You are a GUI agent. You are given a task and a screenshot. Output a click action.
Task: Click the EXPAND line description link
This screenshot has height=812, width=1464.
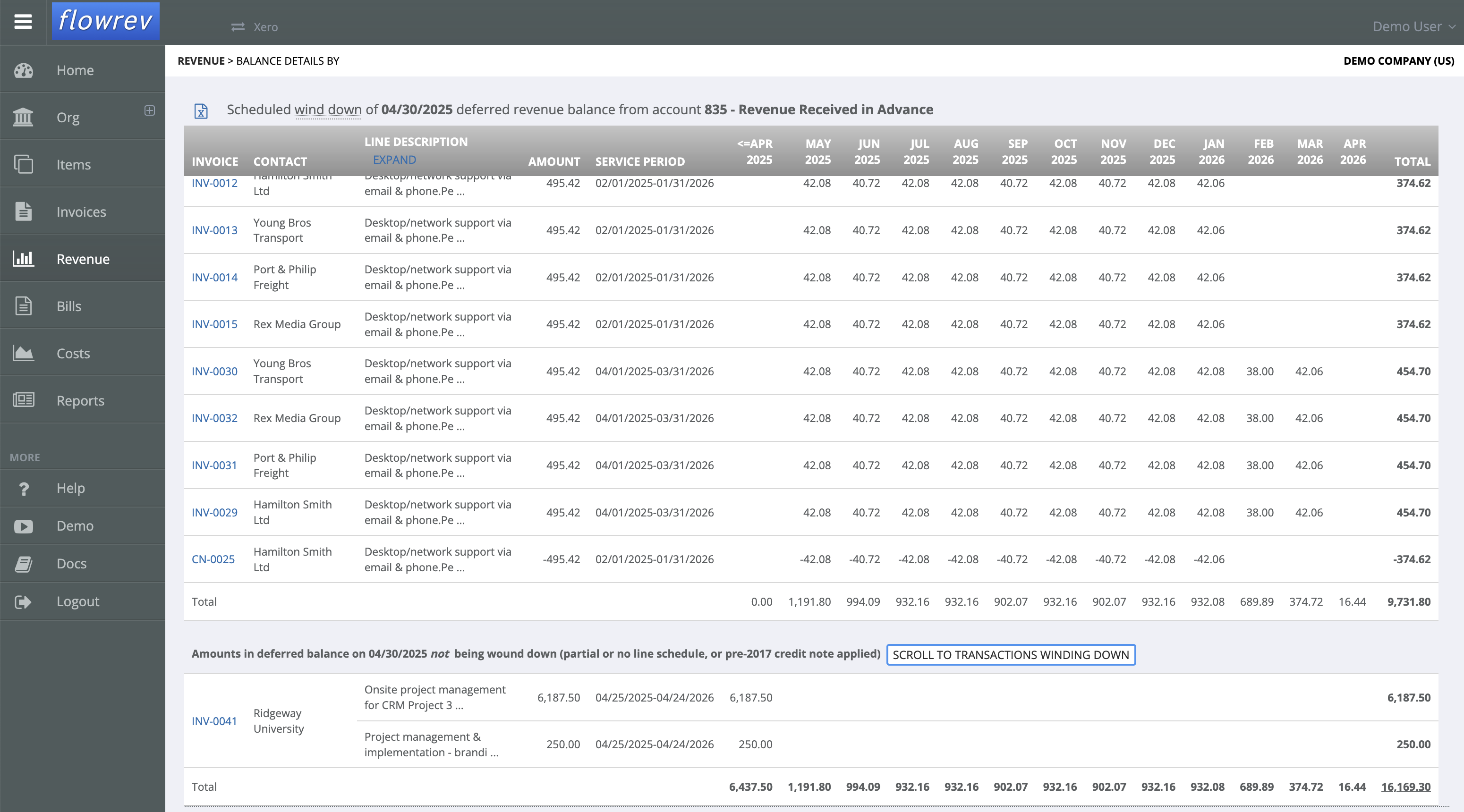point(394,160)
